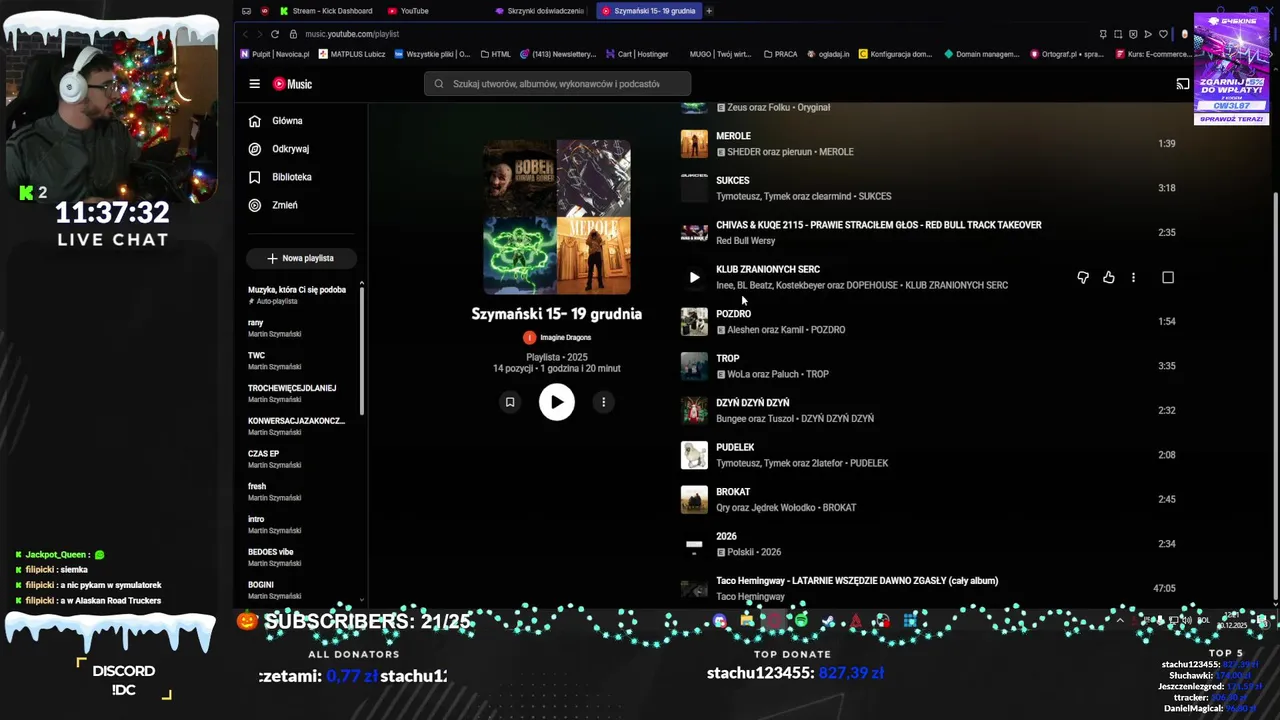
Task: Switch to the Stream - Kick Dashboard tab
Action: click(326, 11)
